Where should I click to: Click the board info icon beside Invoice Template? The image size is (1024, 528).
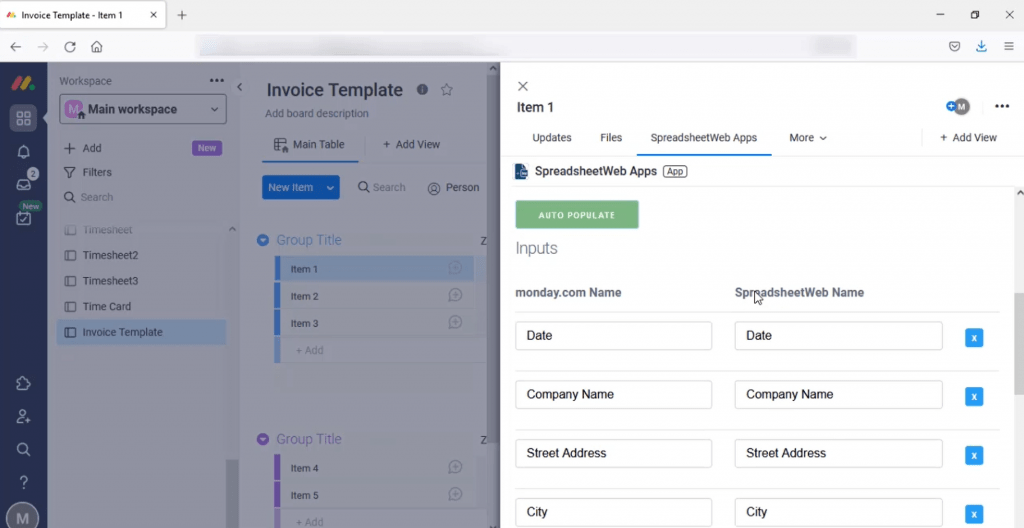pos(423,90)
